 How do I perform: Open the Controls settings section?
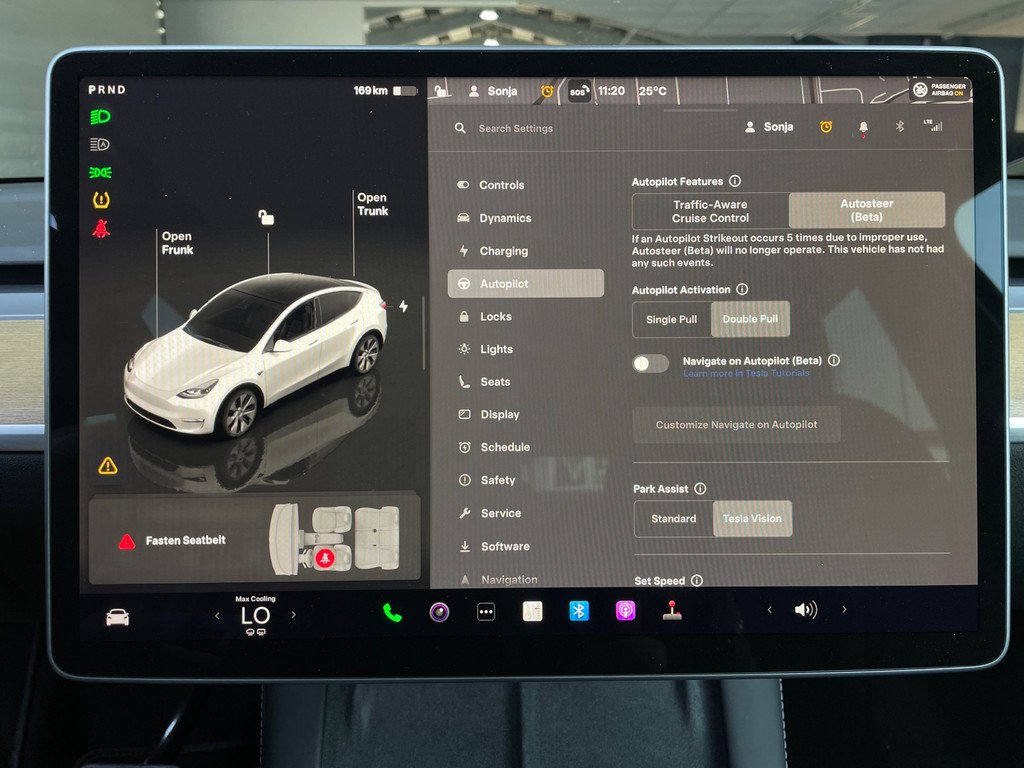525,185
